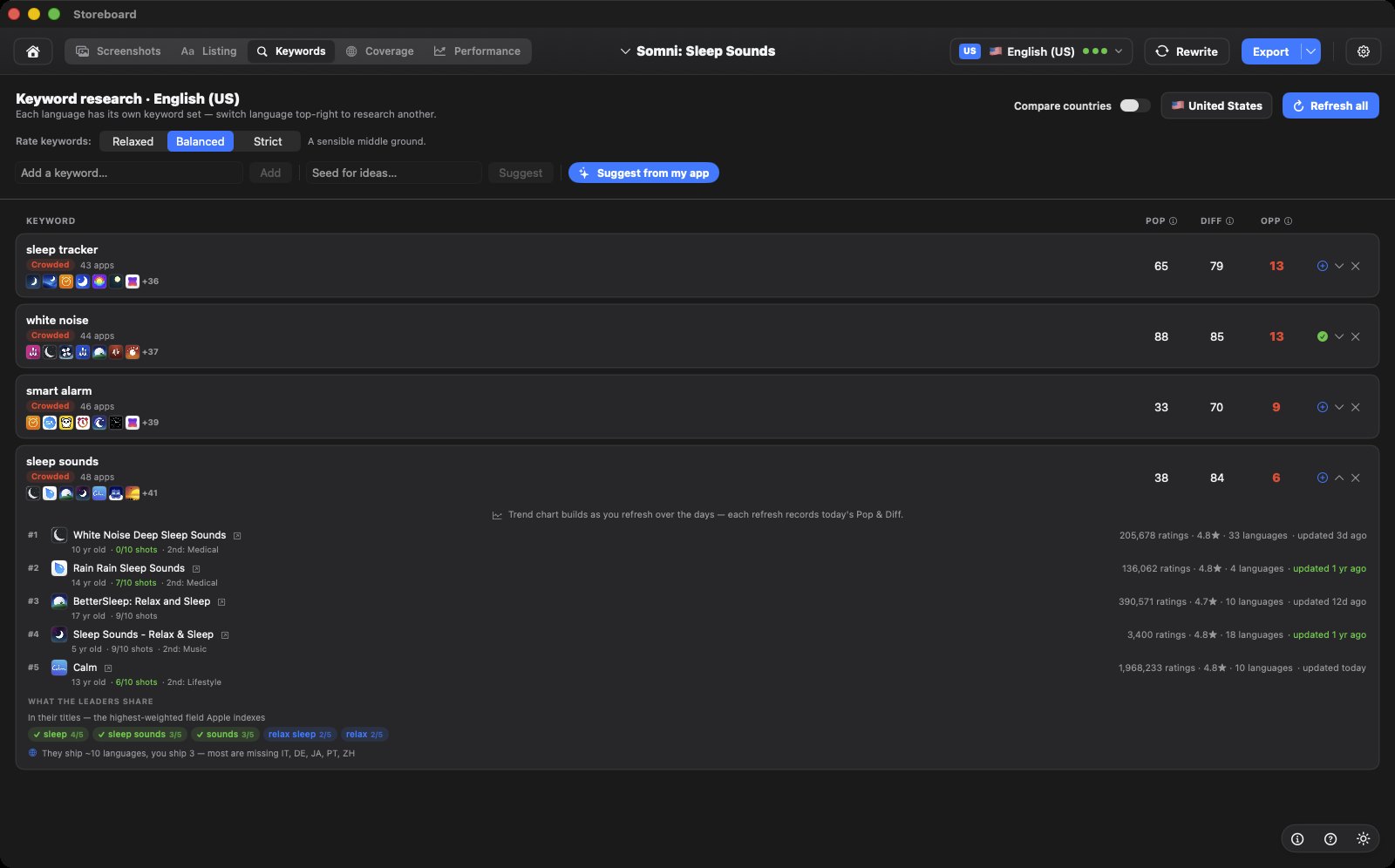Open the gear settings button in toolbar
The width and height of the screenshot is (1395, 868).
(1364, 51)
